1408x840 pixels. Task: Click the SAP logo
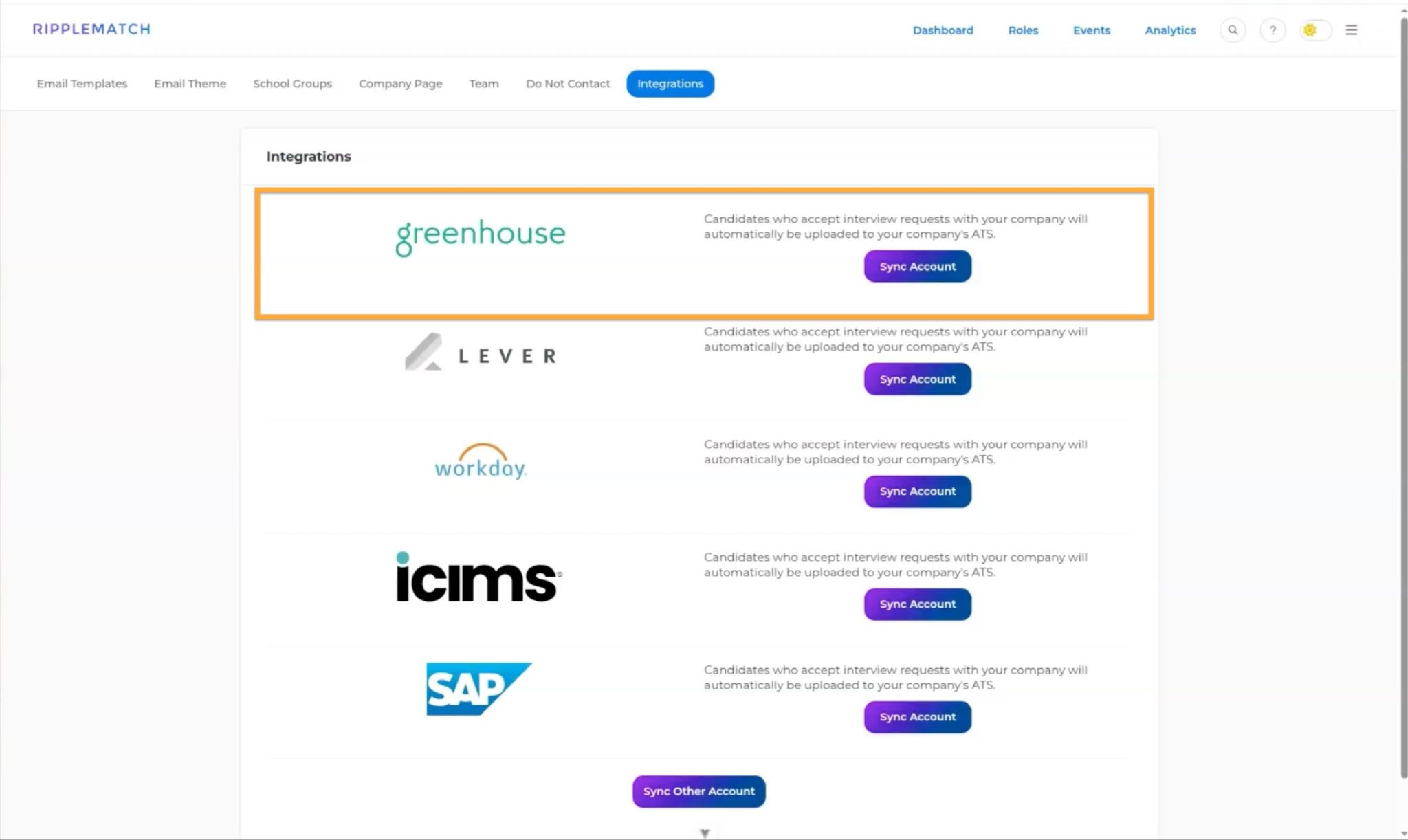(479, 689)
